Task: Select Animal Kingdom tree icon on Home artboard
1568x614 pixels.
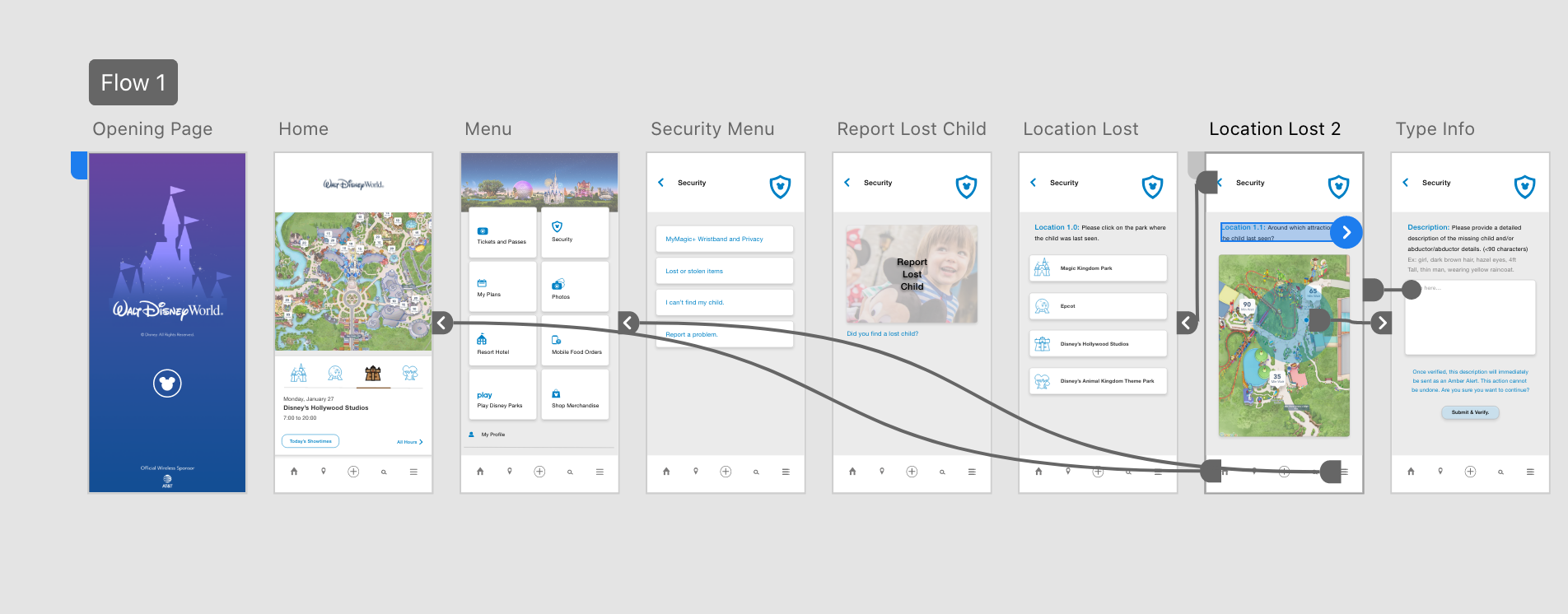Action: tap(410, 373)
